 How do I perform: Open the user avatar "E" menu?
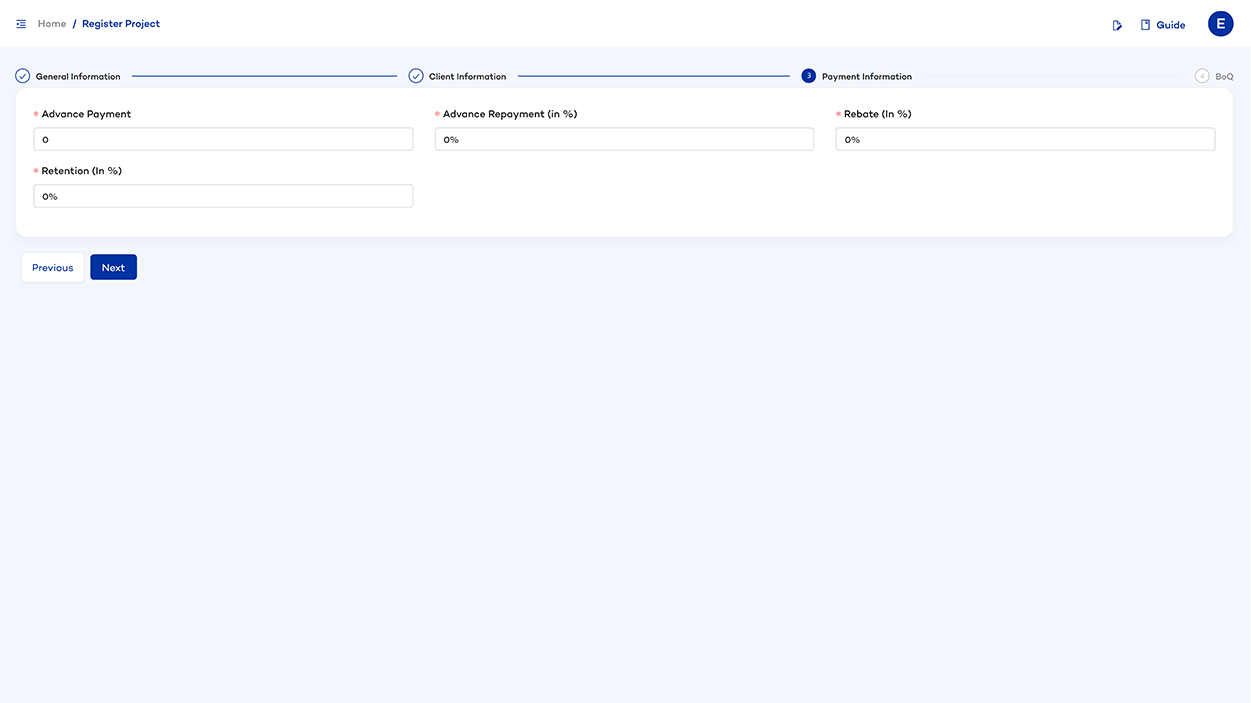1220,24
